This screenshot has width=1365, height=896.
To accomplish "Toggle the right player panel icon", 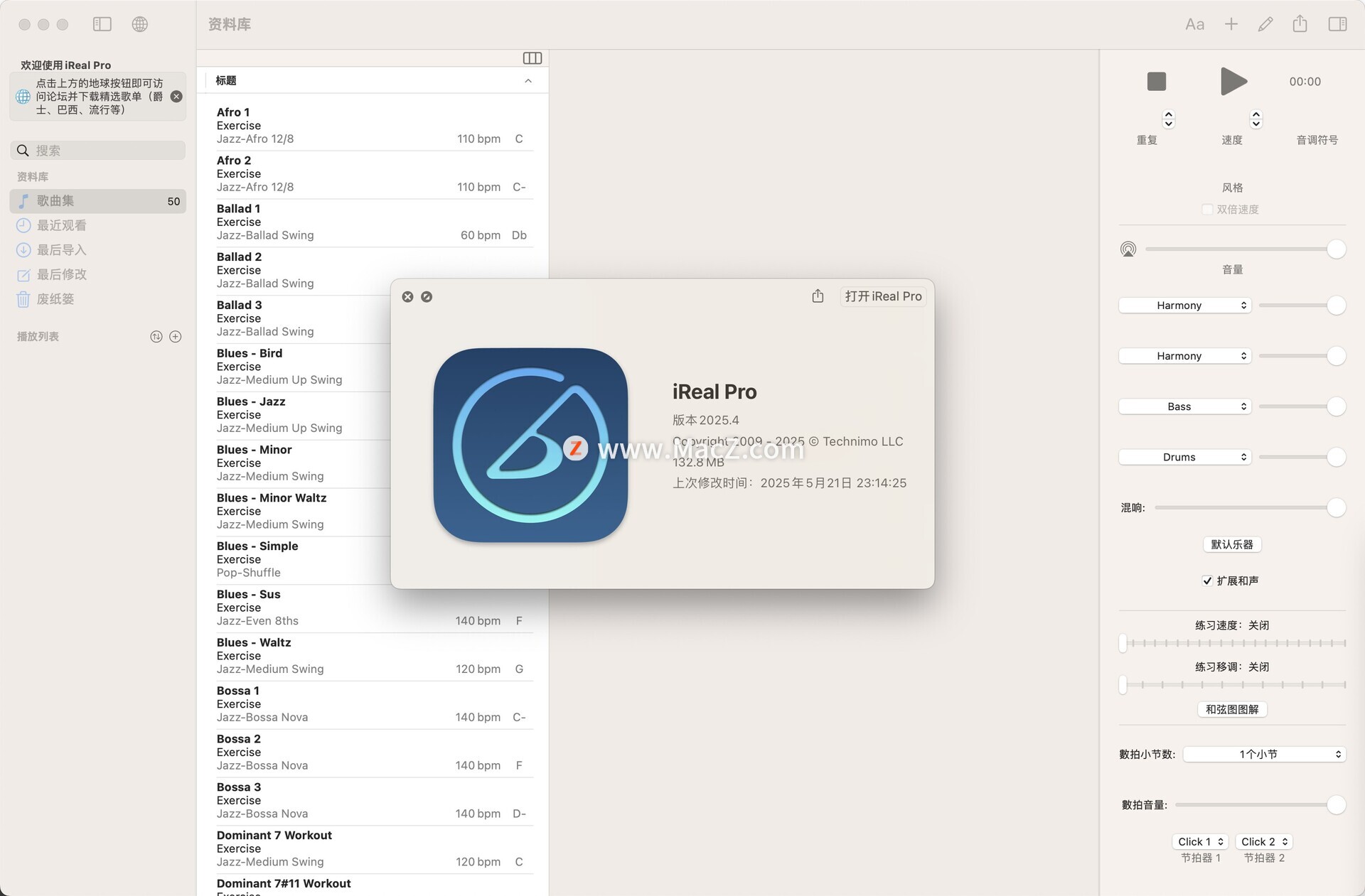I will tap(1337, 24).
